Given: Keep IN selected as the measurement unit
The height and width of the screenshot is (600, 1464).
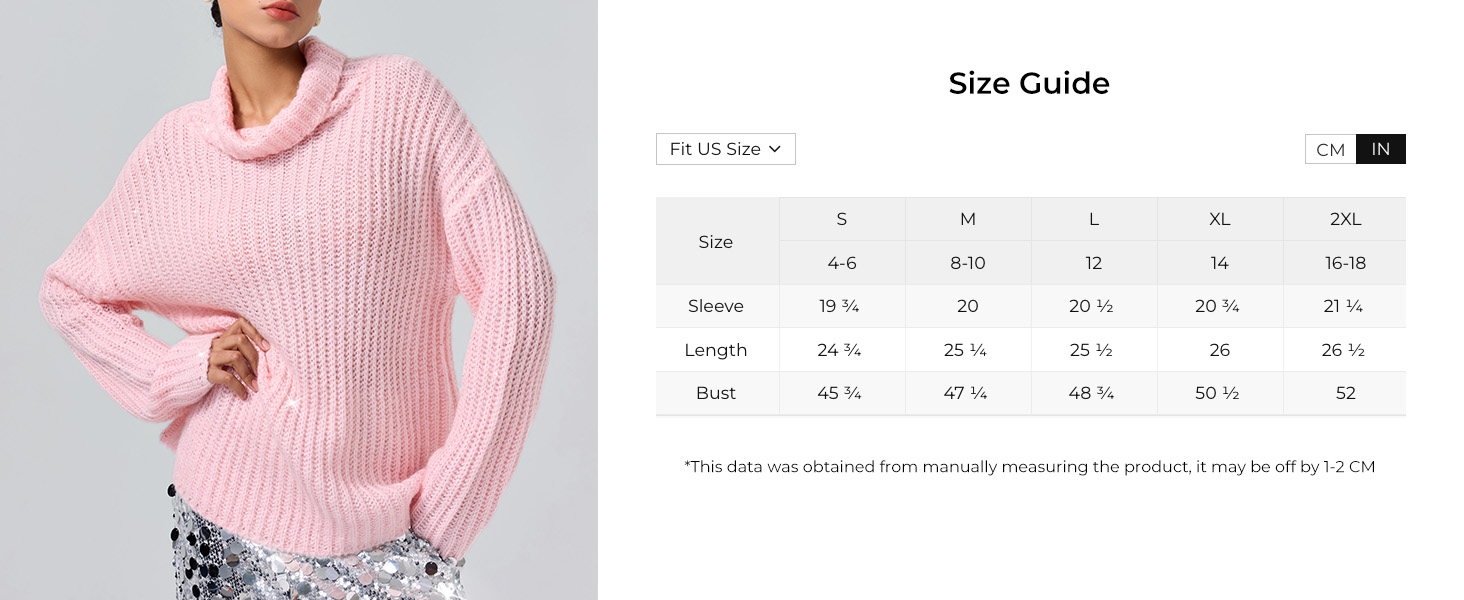Looking at the screenshot, I should click(1381, 149).
